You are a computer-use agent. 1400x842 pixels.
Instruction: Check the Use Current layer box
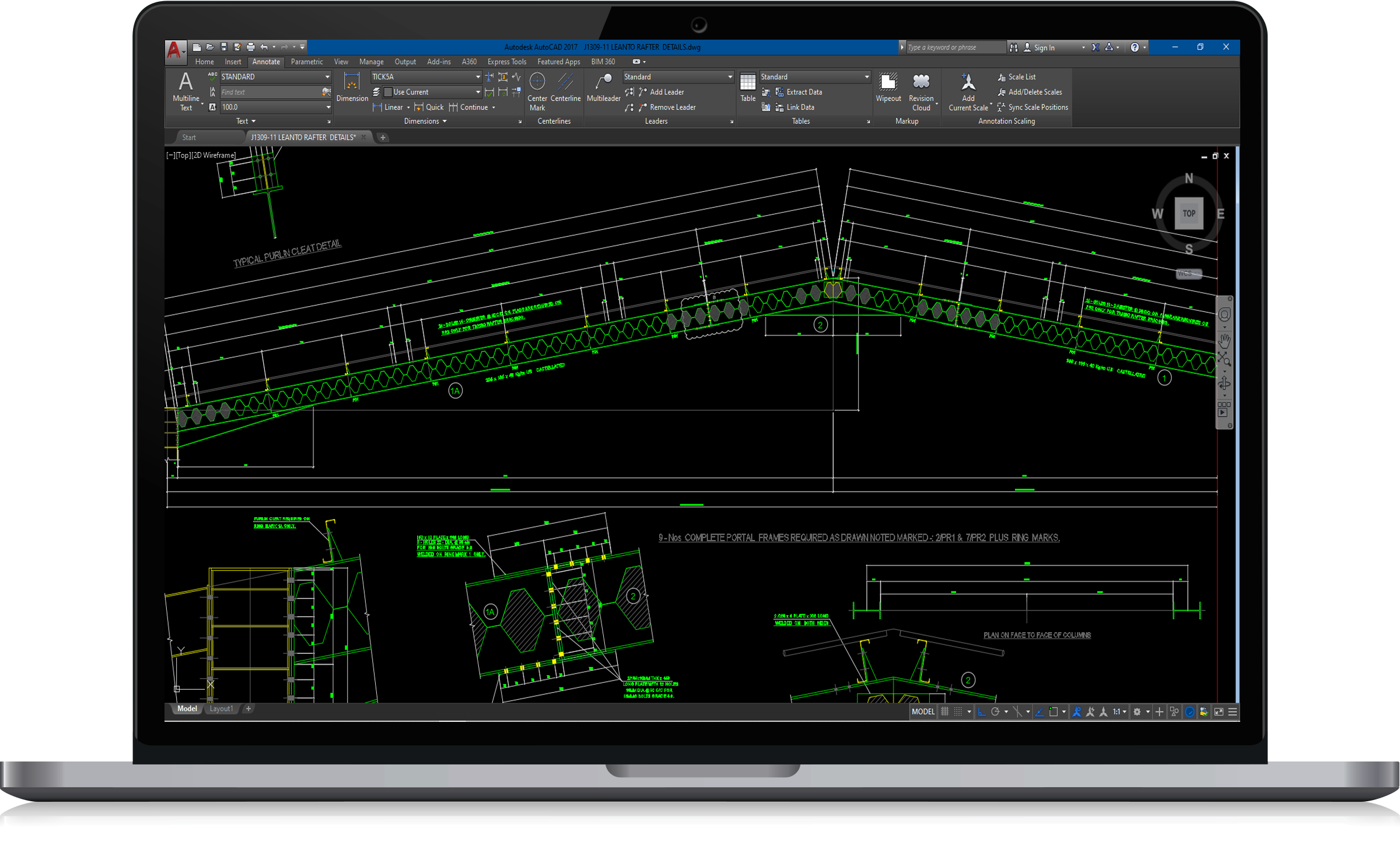pos(388,92)
